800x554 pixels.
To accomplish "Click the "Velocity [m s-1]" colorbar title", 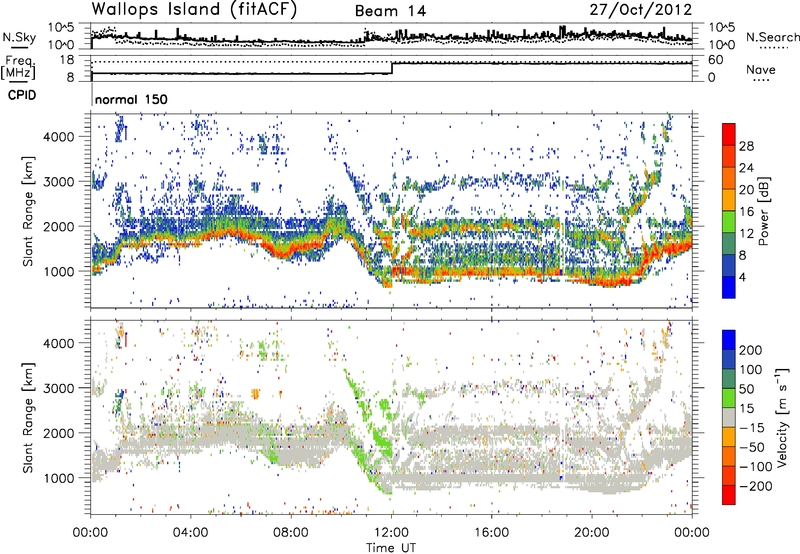I will pyautogui.click(x=782, y=417).
